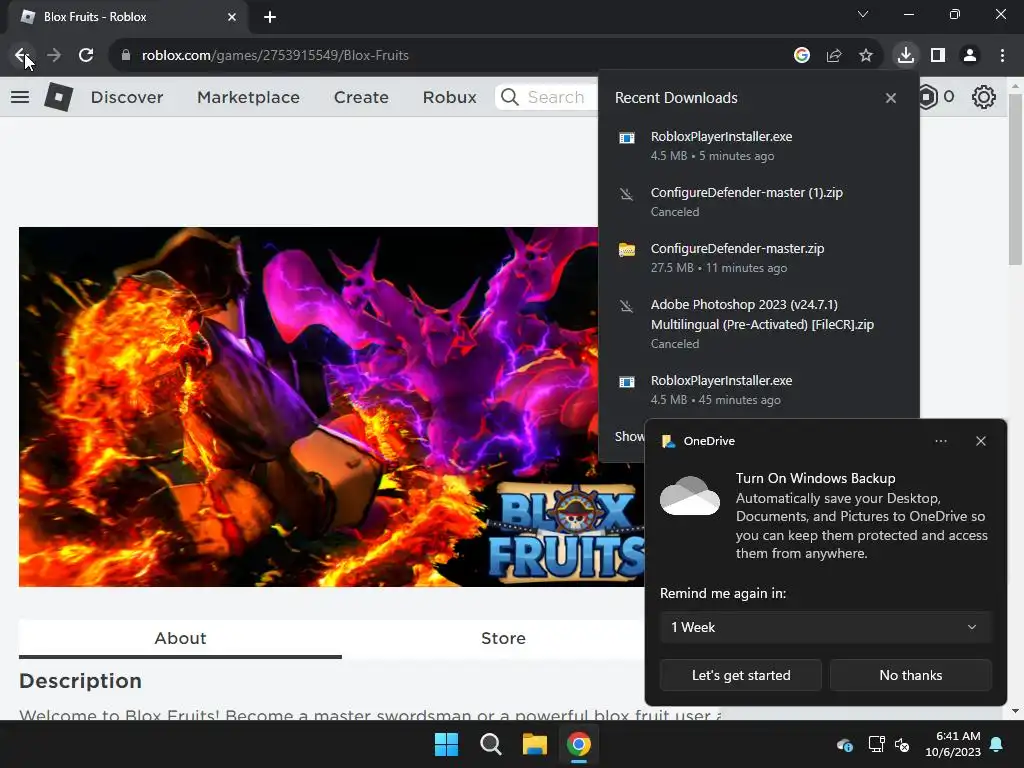Open the Chrome profile icon
Image resolution: width=1024 pixels, height=768 pixels.
tap(970, 55)
